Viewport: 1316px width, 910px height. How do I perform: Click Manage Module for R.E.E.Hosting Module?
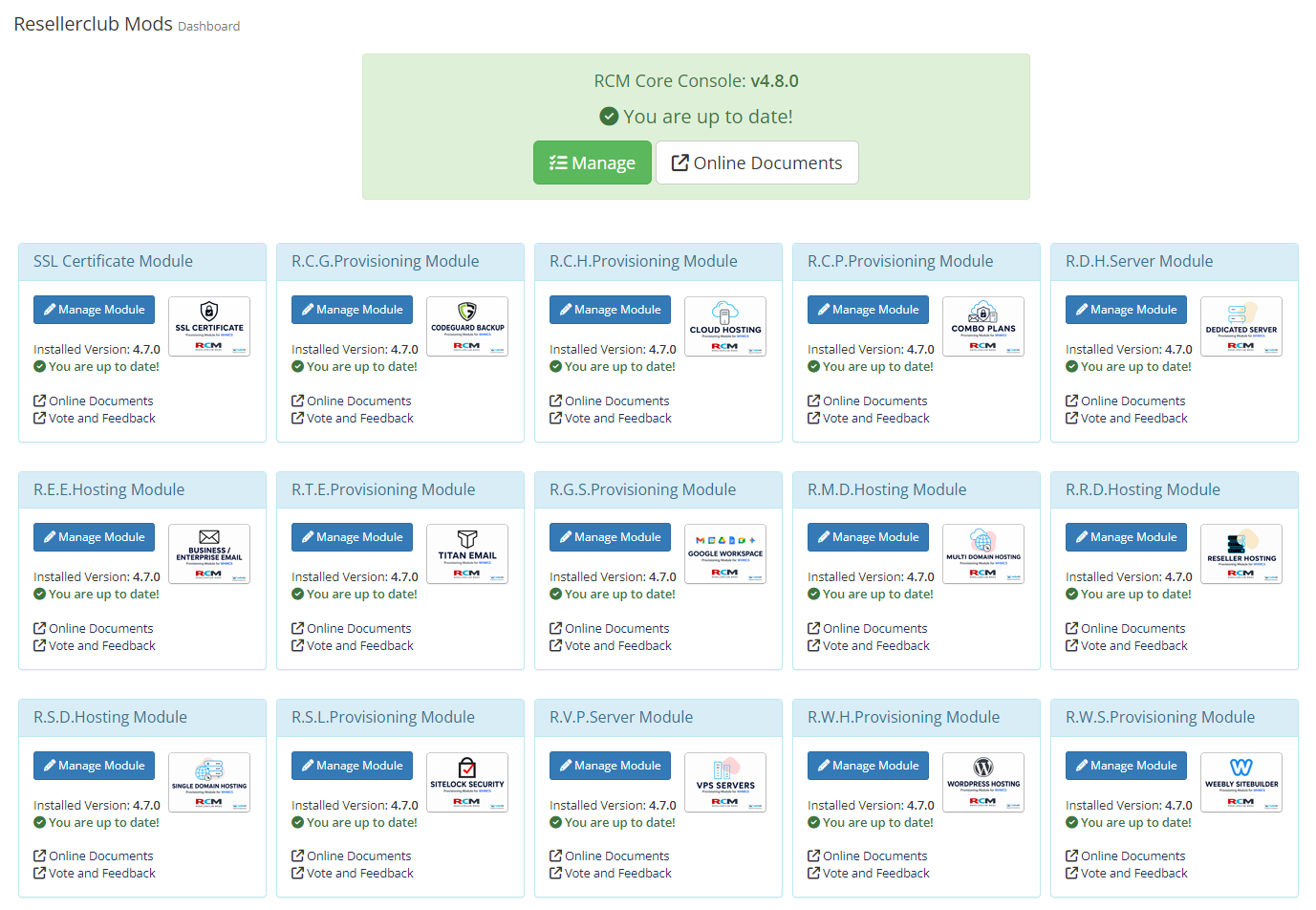(x=94, y=537)
